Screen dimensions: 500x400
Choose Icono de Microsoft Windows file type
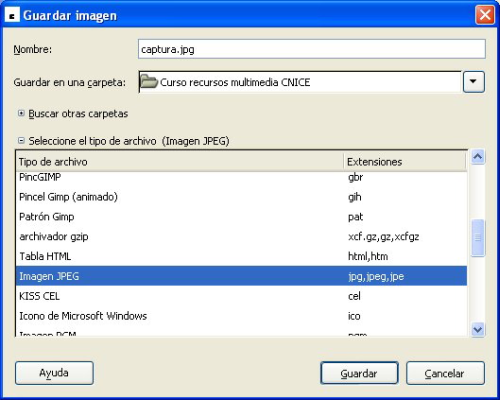point(241,316)
